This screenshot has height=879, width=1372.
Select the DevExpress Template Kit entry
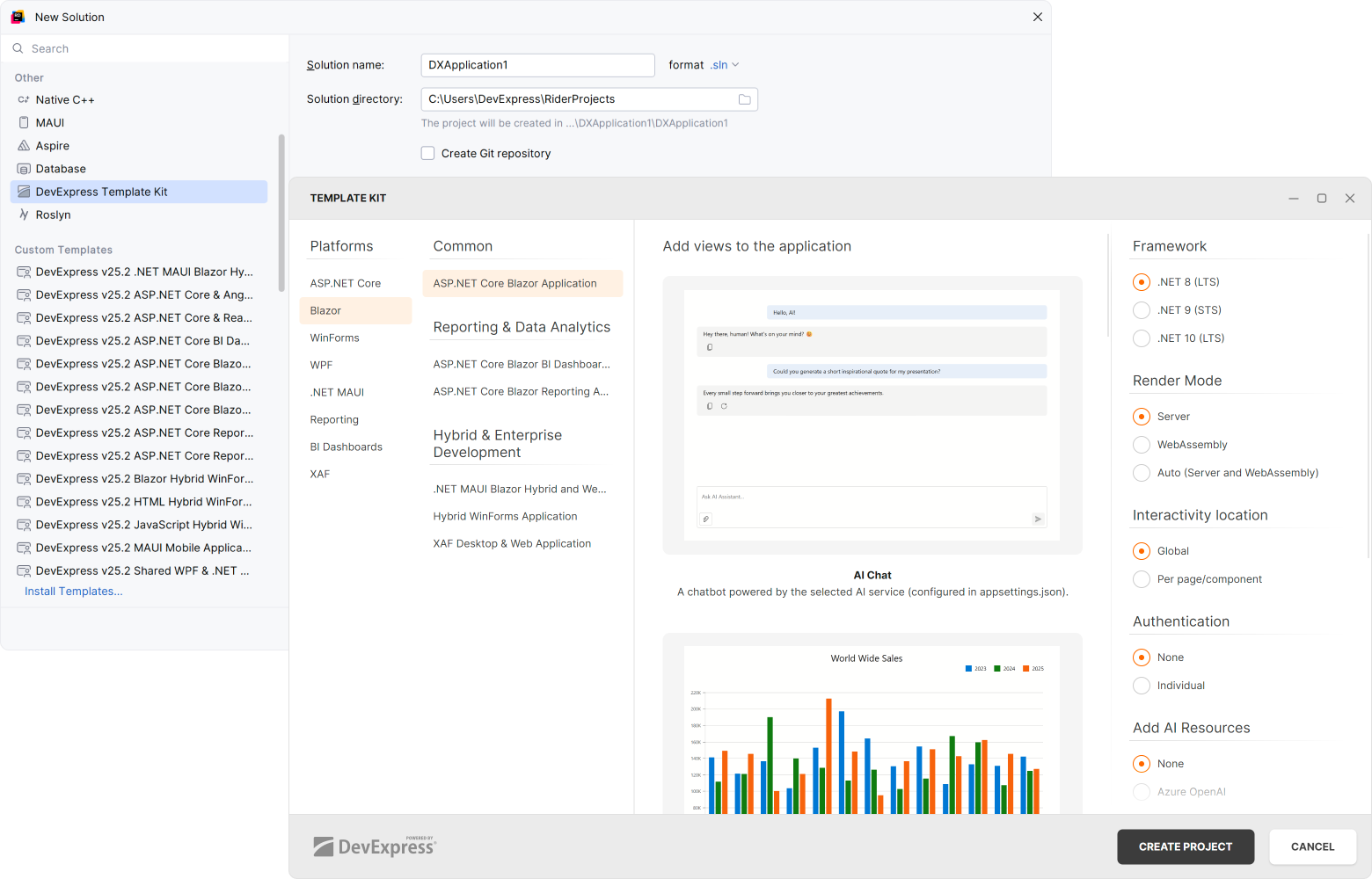(99, 191)
